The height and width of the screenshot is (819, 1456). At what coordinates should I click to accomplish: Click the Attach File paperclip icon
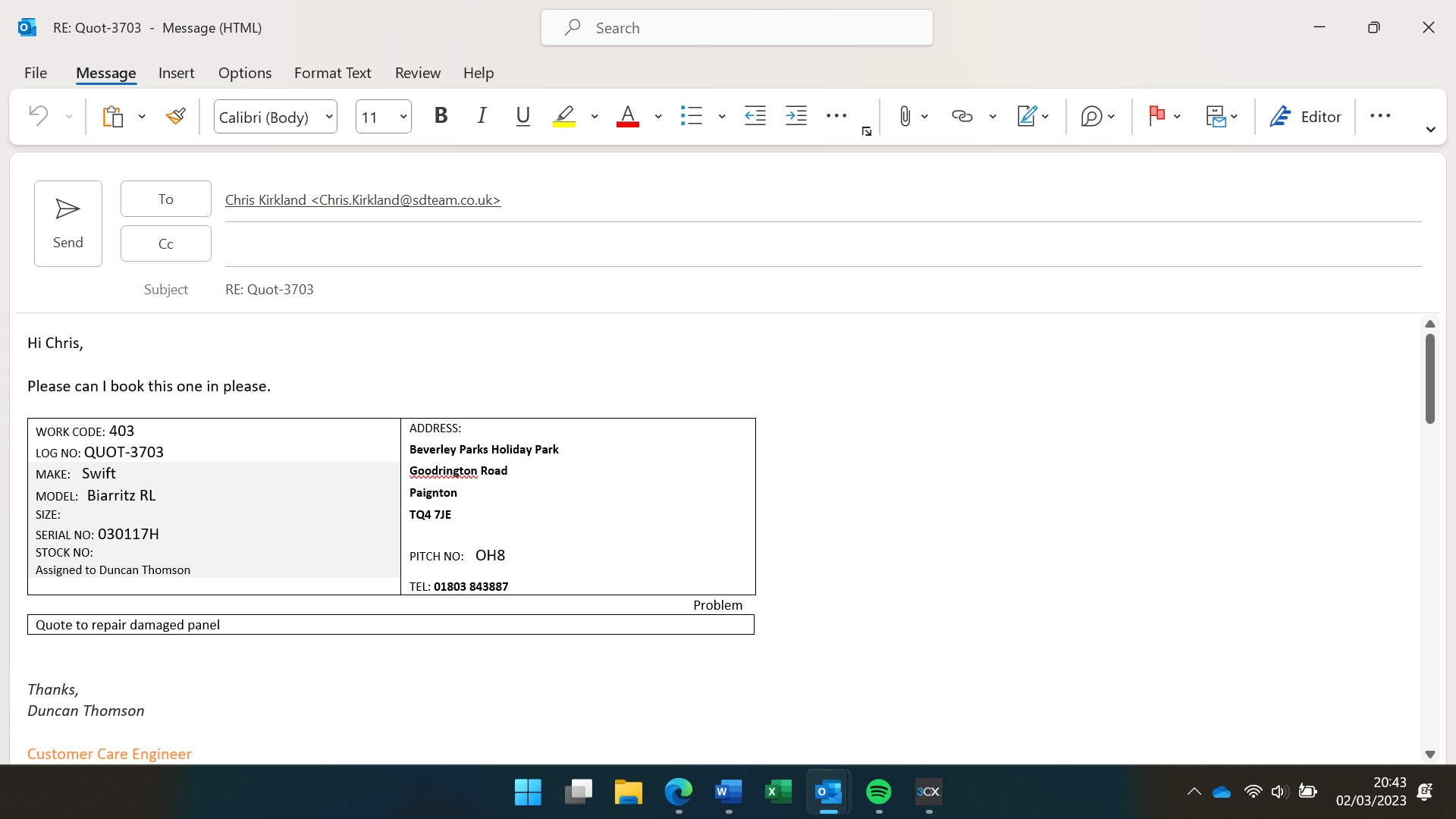(905, 116)
